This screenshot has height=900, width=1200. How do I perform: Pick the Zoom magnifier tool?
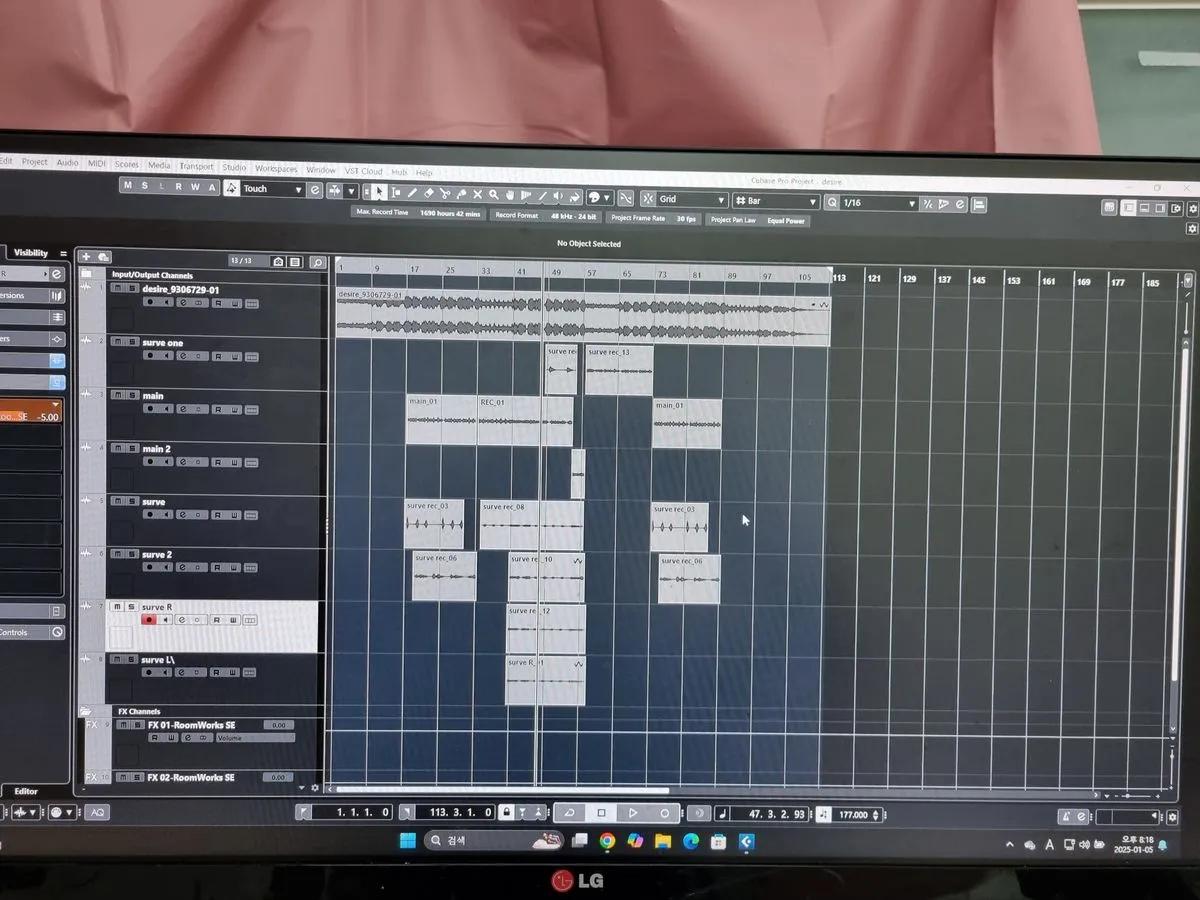coord(494,195)
